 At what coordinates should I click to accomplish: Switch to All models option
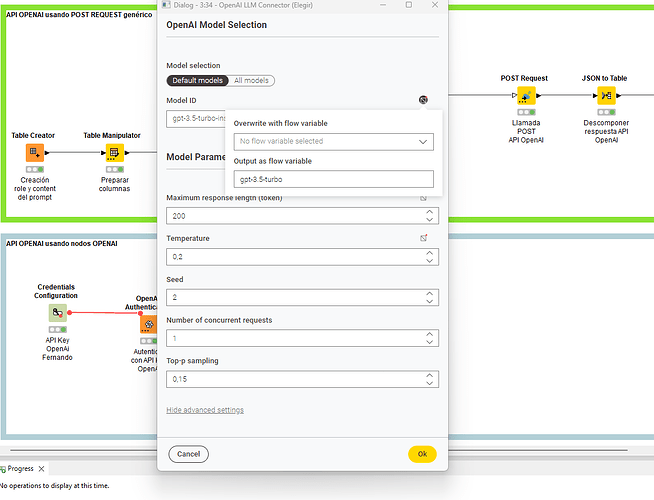pos(251,80)
